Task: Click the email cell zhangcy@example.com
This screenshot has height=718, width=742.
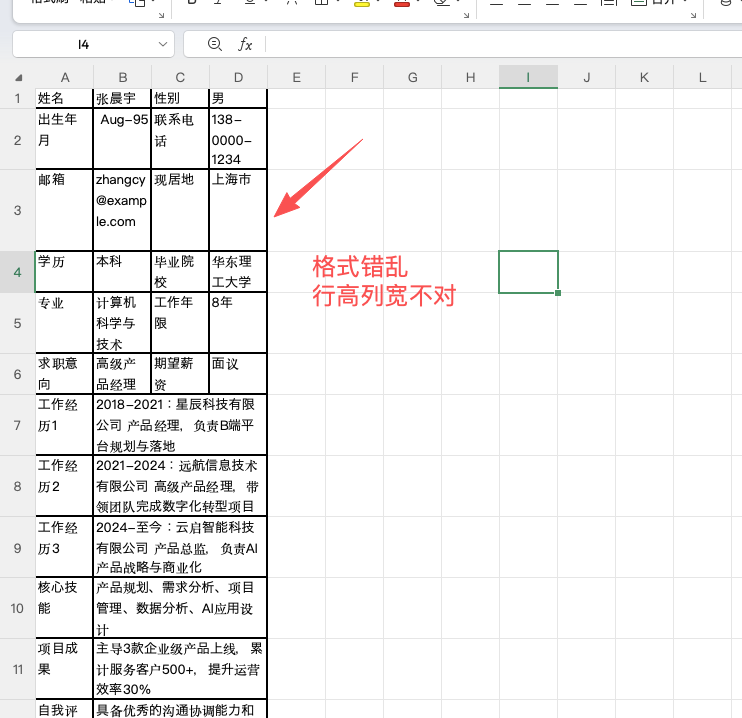Action: coord(122,210)
